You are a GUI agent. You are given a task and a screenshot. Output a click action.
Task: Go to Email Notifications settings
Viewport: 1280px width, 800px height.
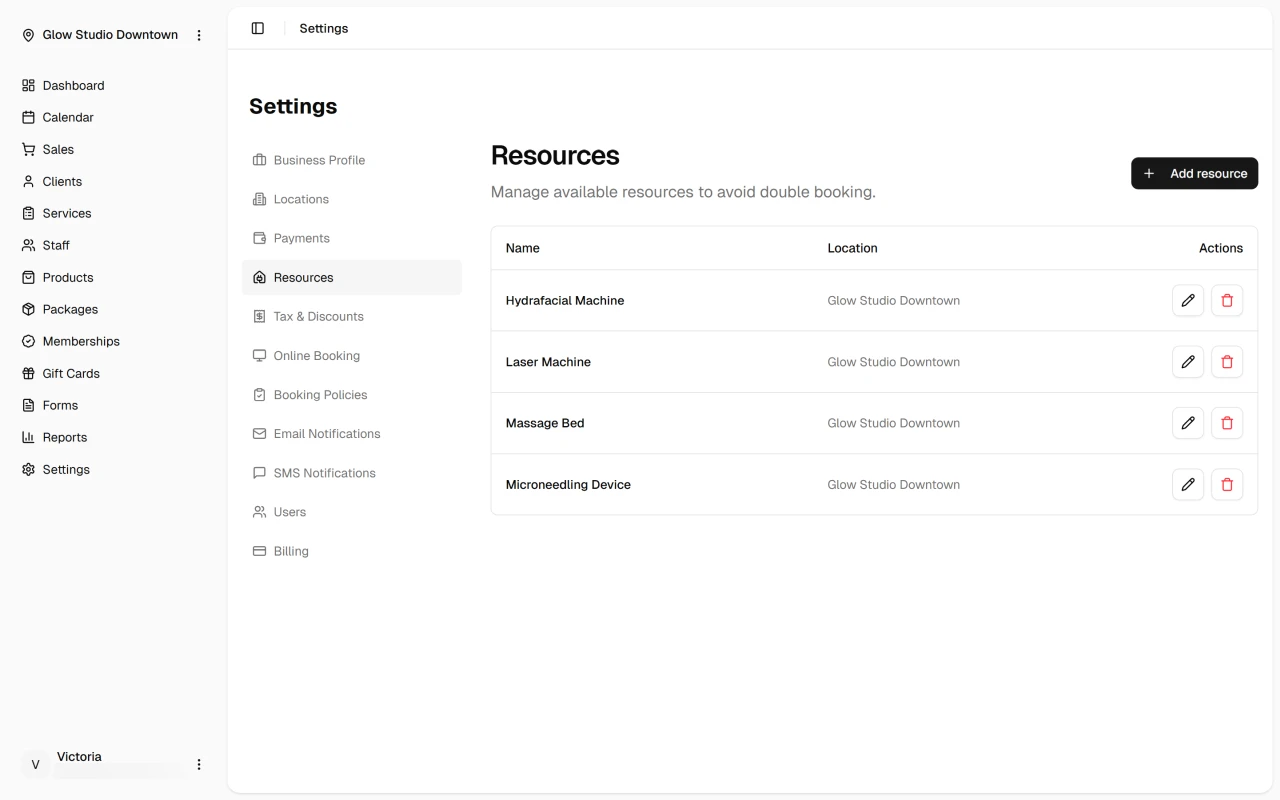[x=352, y=433]
